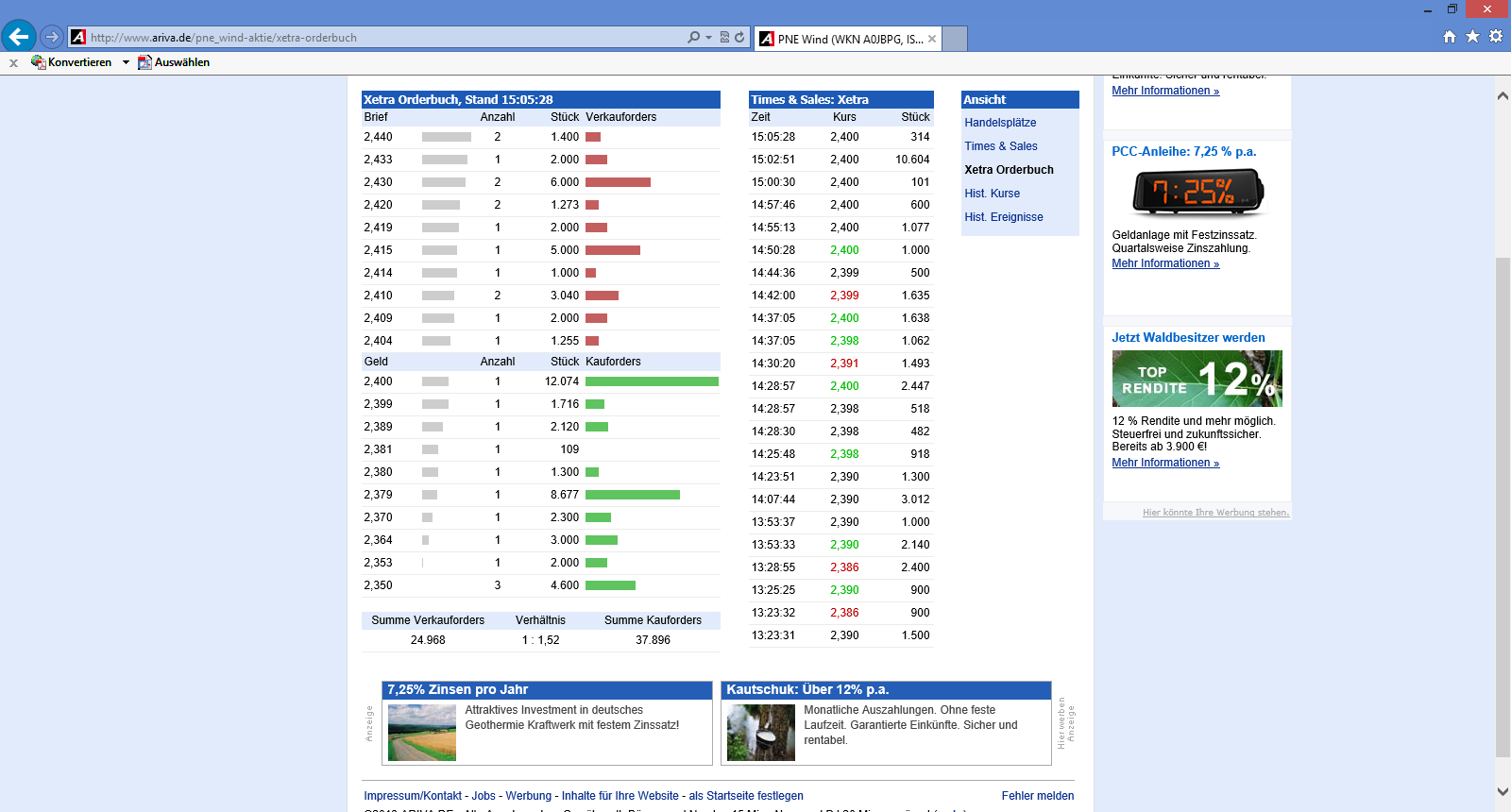This screenshot has width=1511, height=812.
Task: Click the scrollbar down arrow
Action: pyautogui.click(x=1503, y=791)
